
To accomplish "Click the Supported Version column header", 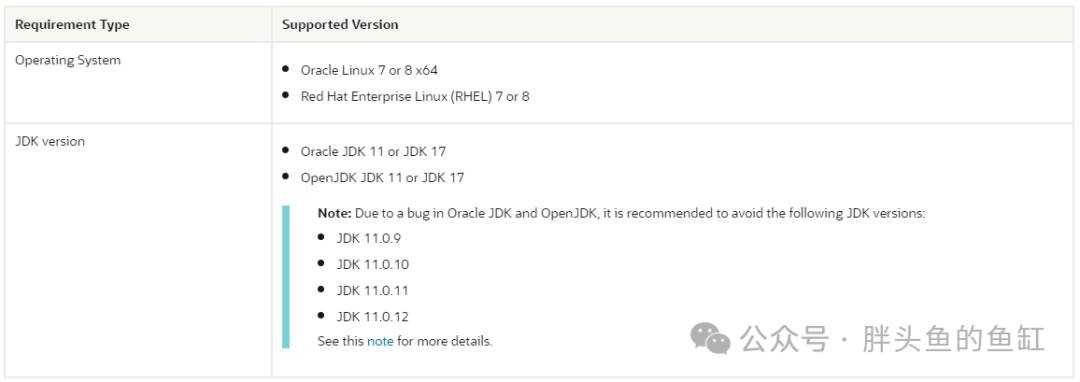I will [340, 25].
